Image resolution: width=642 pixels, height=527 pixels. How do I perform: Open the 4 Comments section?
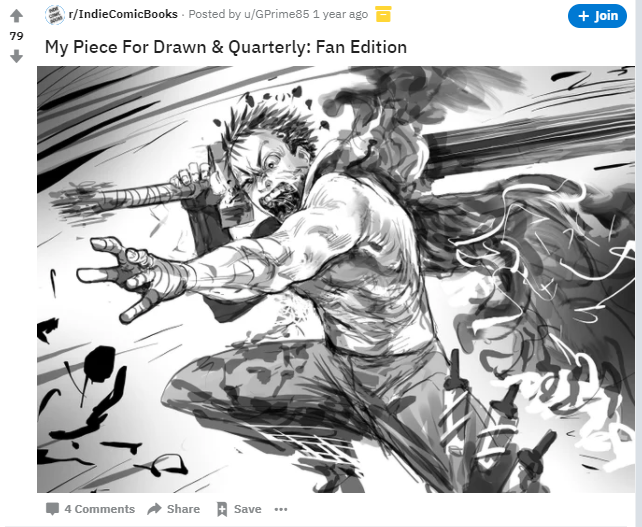[x=99, y=509]
